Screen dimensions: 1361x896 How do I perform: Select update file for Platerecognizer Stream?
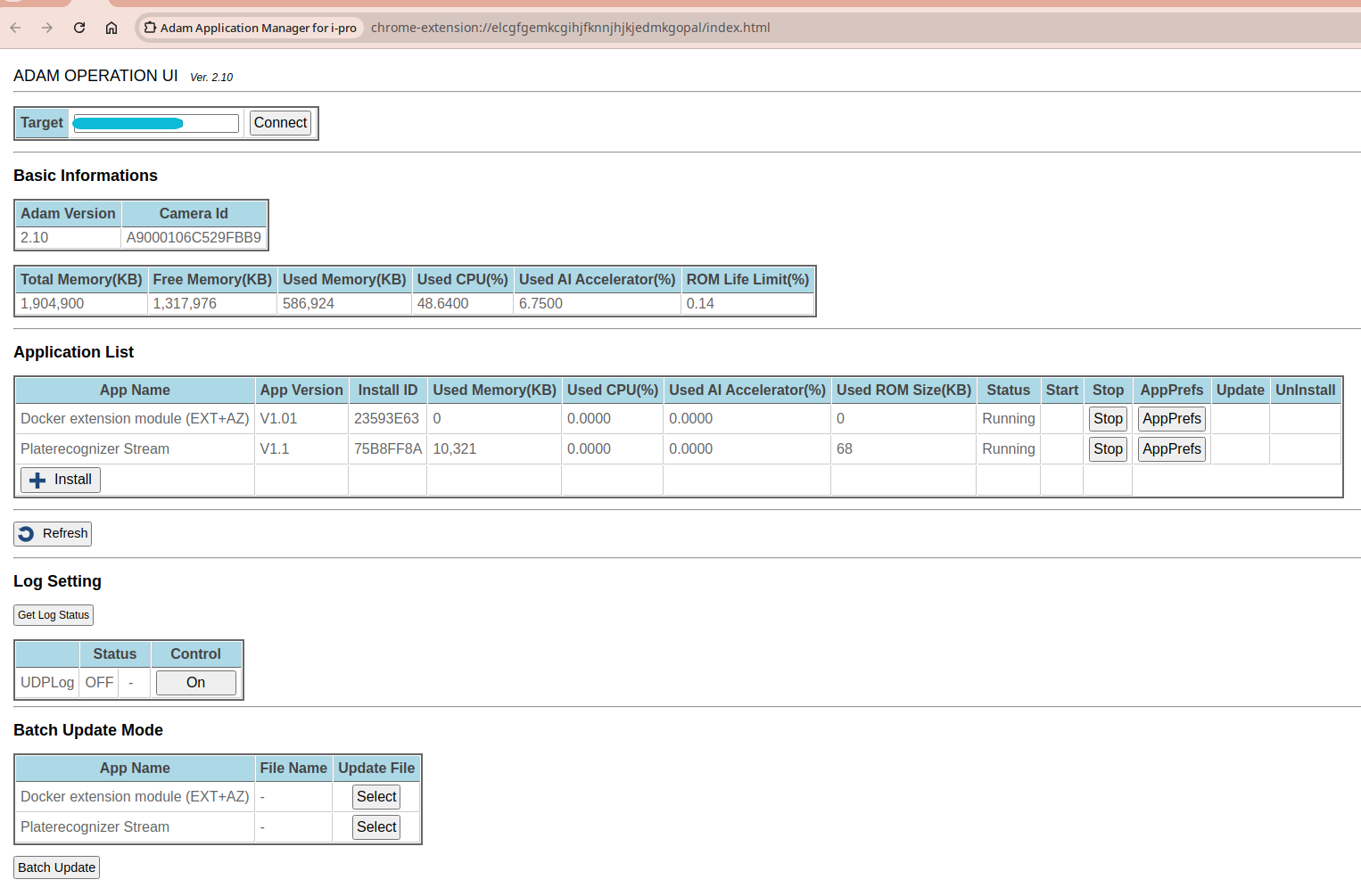point(376,827)
